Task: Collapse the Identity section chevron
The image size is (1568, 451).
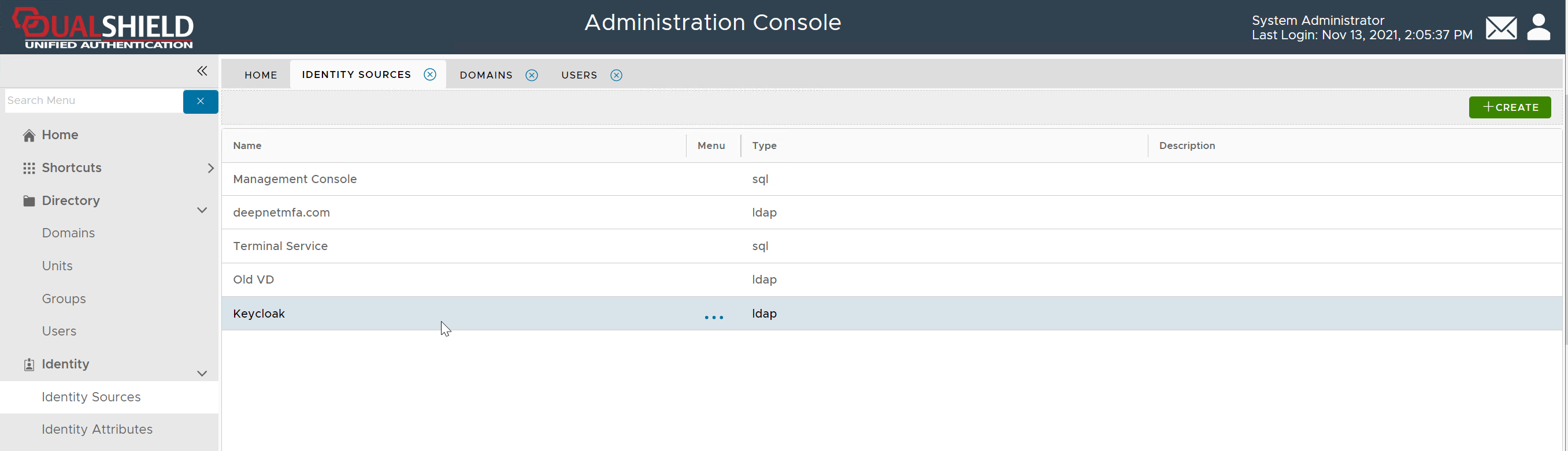Action: 202,373
